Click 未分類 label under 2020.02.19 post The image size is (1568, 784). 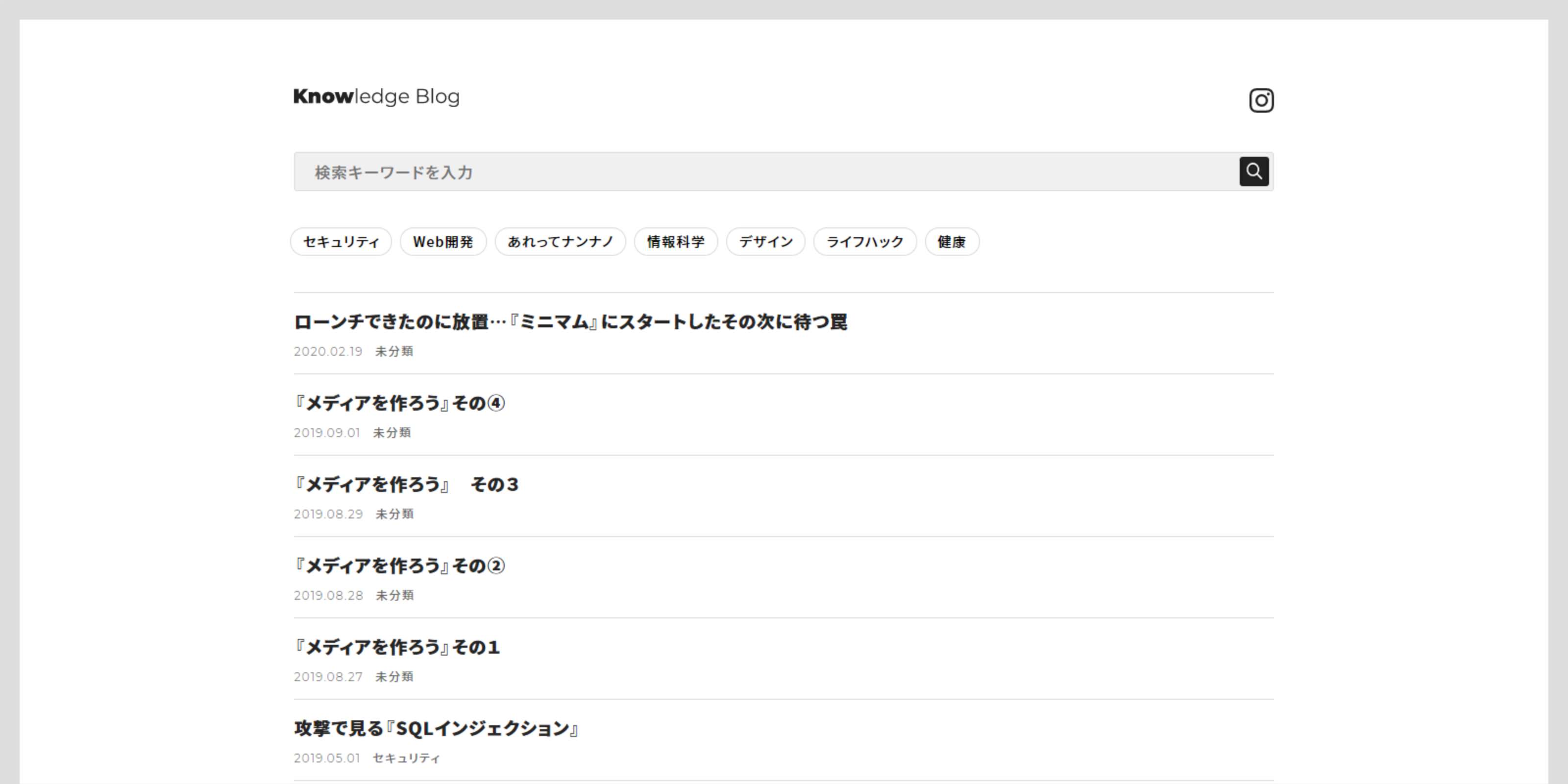point(394,351)
